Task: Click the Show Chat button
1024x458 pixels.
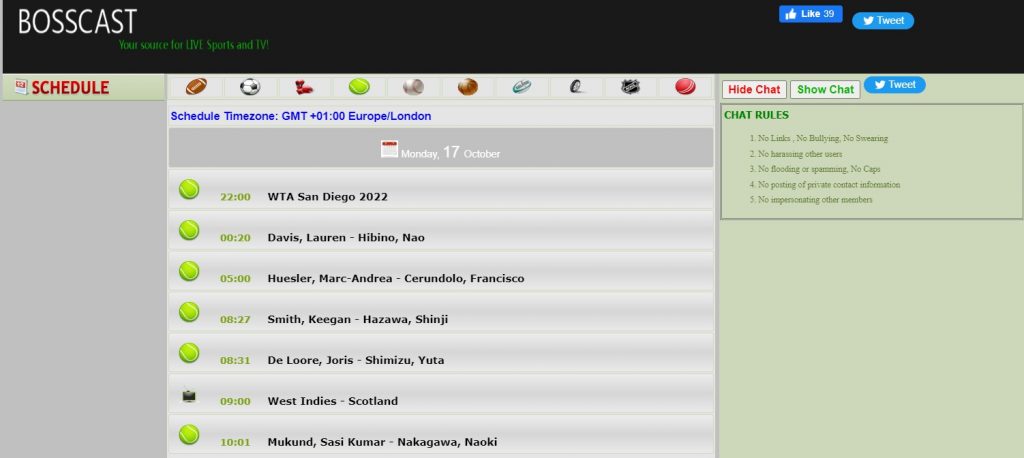Action: click(825, 90)
